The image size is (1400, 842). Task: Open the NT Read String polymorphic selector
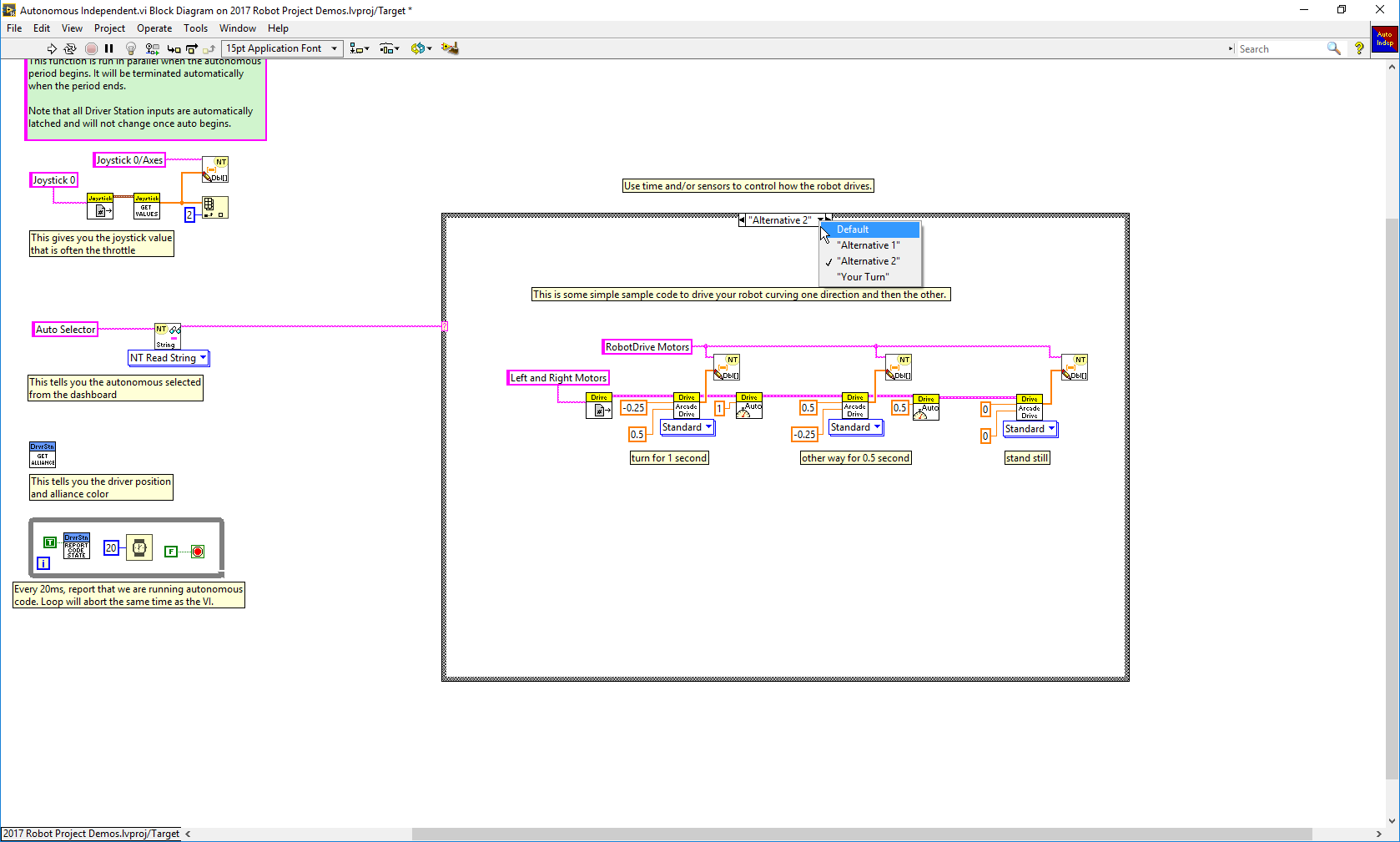(x=169, y=358)
